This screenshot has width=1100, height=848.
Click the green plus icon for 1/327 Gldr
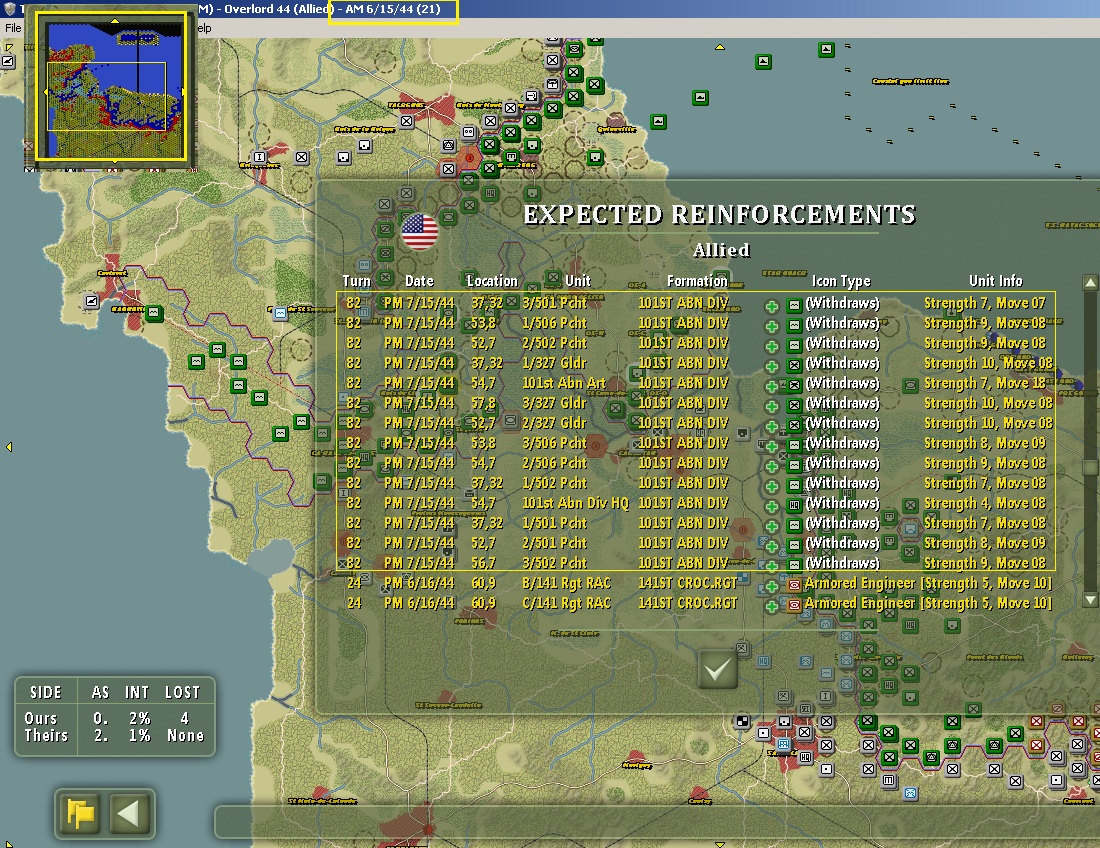pos(771,366)
